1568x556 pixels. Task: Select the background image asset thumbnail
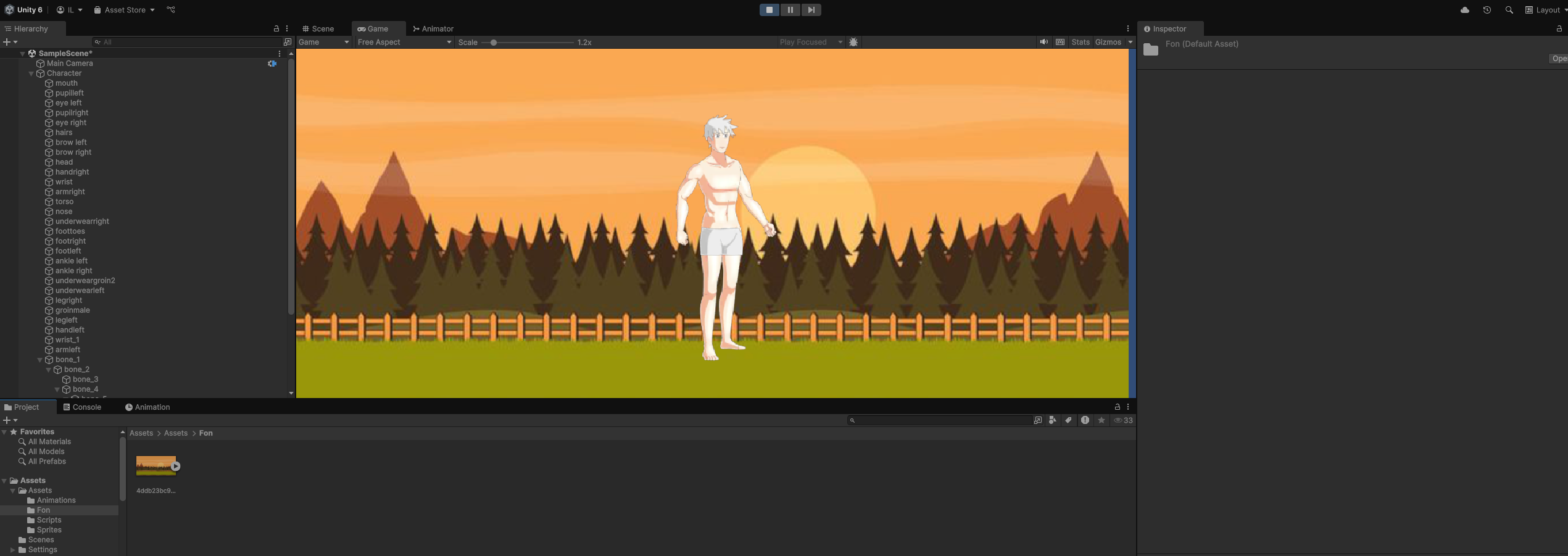[156, 466]
